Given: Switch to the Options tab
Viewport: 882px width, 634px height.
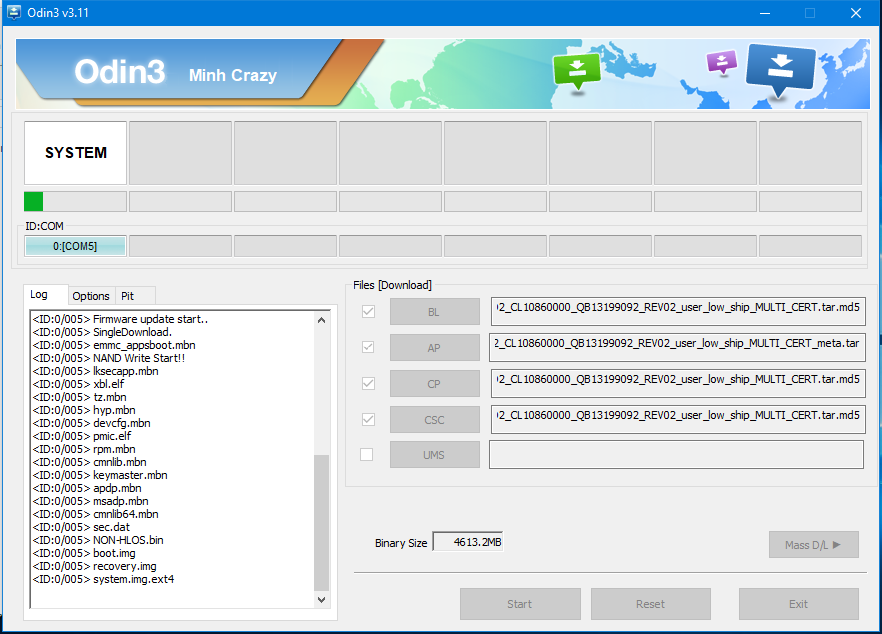Looking at the screenshot, I should (x=91, y=296).
